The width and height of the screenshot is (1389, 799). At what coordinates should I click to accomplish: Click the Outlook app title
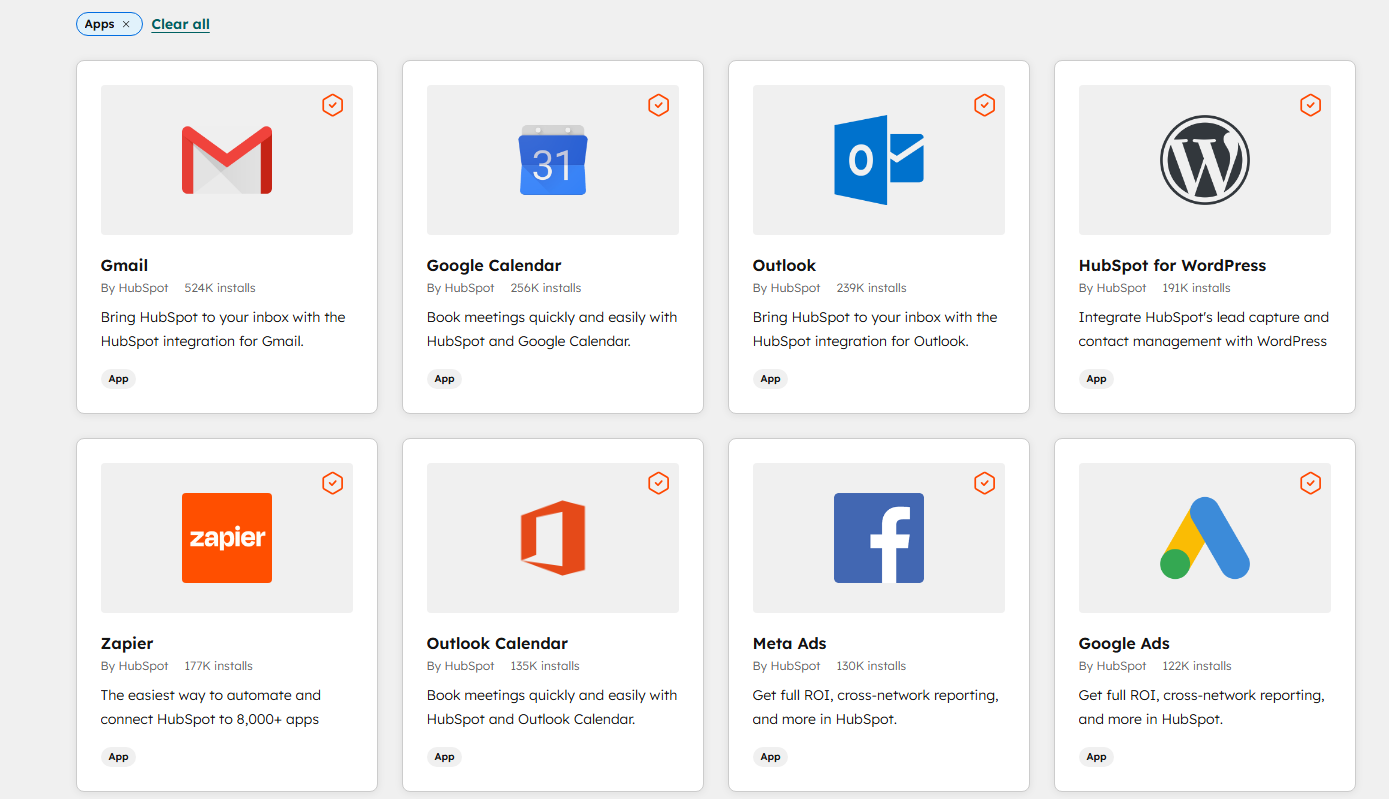784,265
